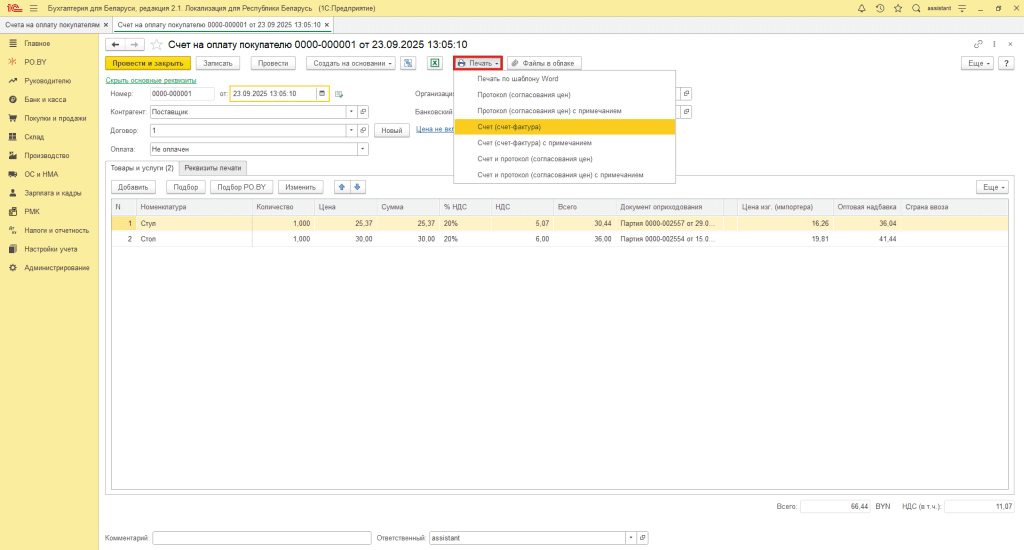This screenshot has height=550, width=1024.
Task: Click into the Комментарий input field
Action: coord(262,537)
